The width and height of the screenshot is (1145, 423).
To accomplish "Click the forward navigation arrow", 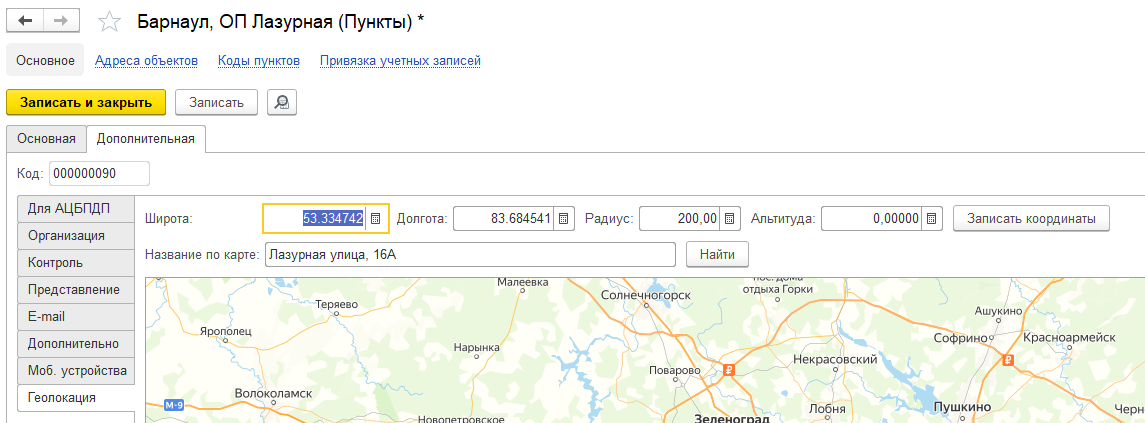I will point(61,21).
